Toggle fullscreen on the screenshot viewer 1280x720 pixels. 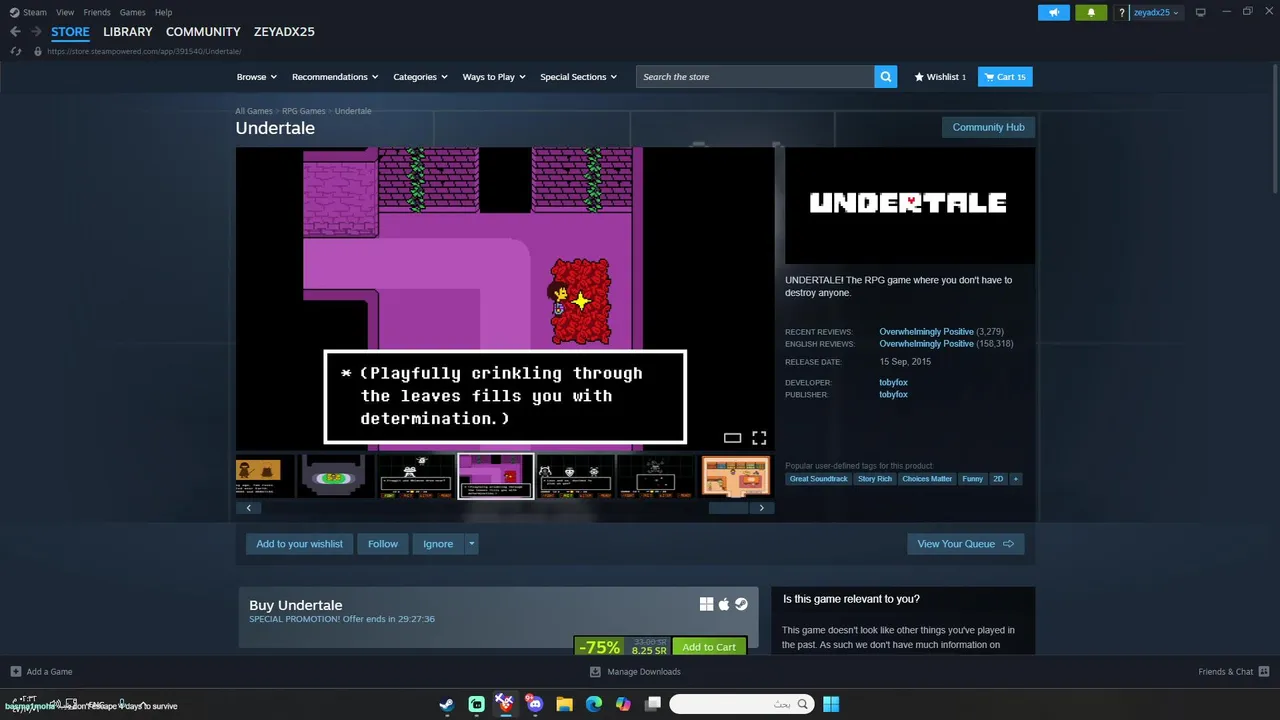(x=759, y=438)
